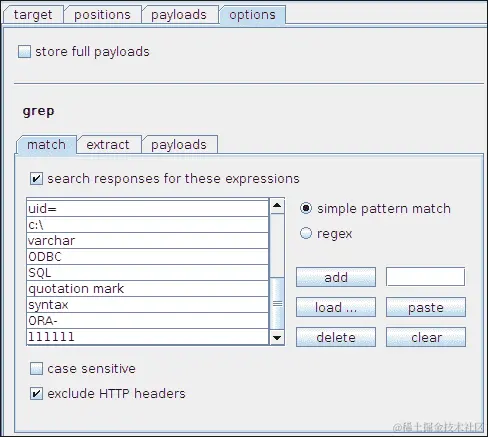Image resolution: width=488 pixels, height=437 pixels.
Task: Select the "quotation mark" expression row
Action: (x=148, y=289)
